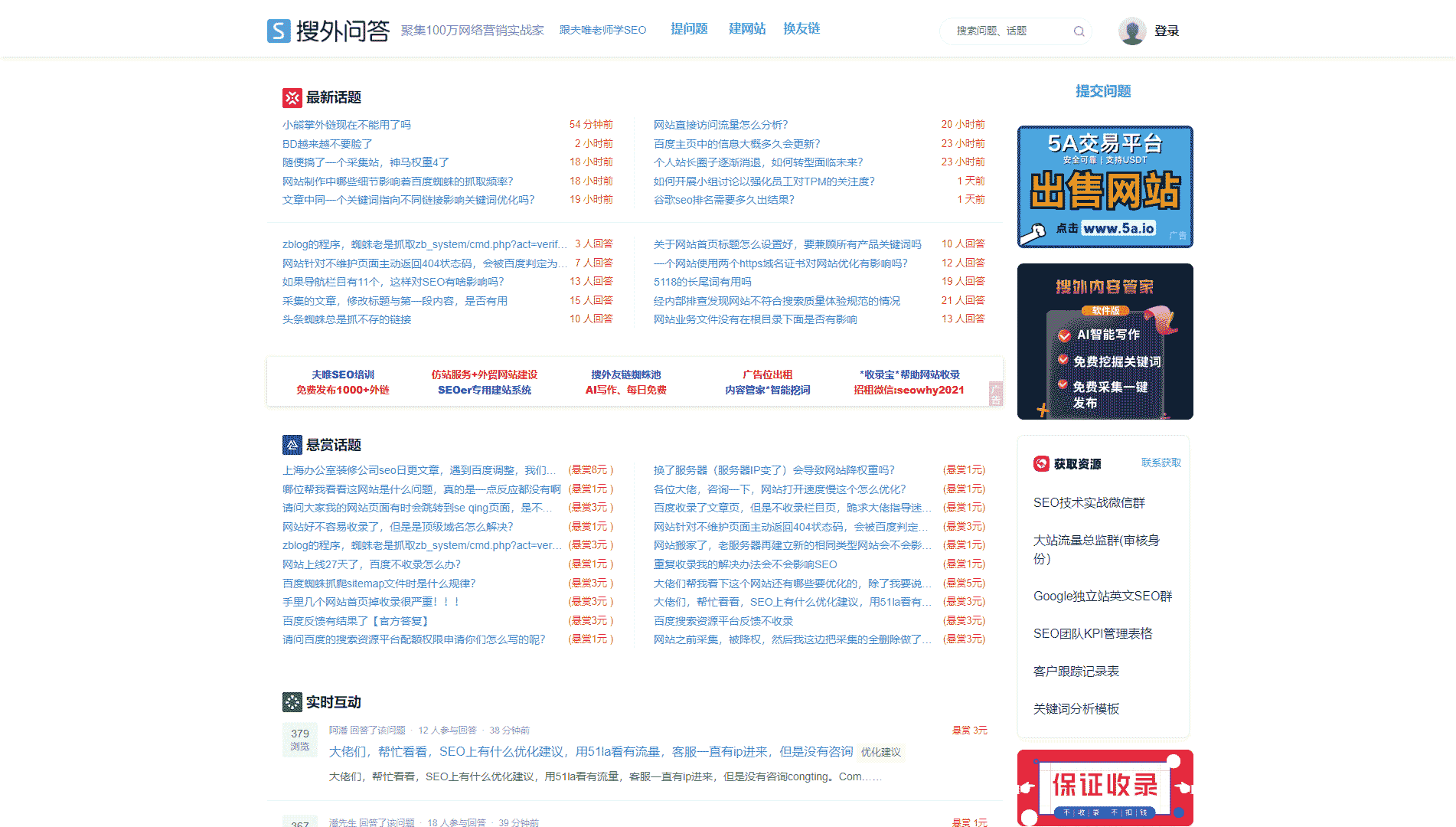
Task: Open topic 小熊掌外链现在不能用了吗
Action: 347,125
